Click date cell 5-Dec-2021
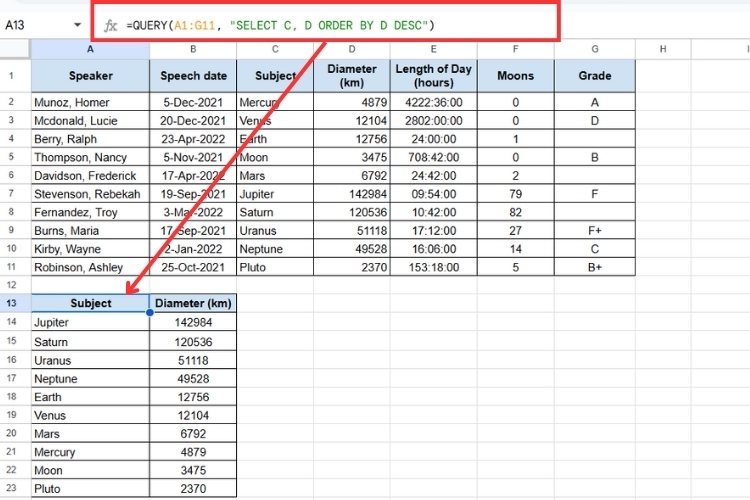This screenshot has width=750, height=500. [x=193, y=102]
